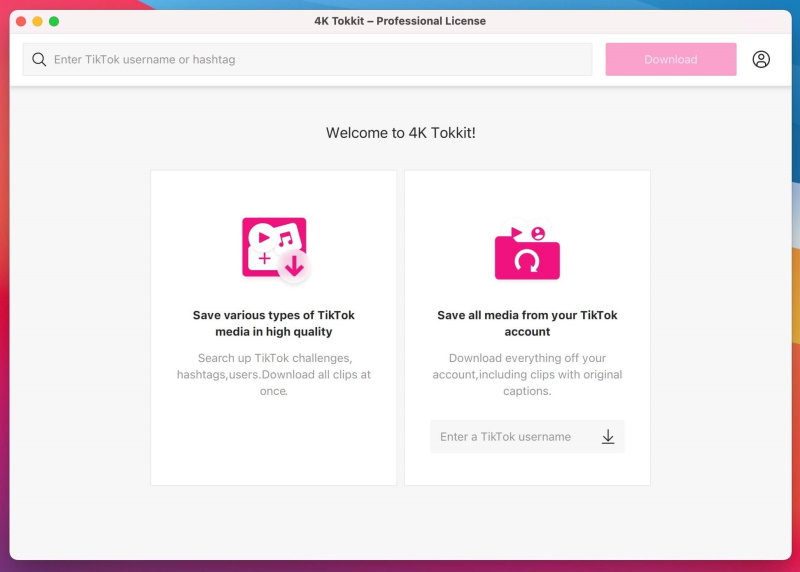Click the pink Download button

[x=670, y=60]
